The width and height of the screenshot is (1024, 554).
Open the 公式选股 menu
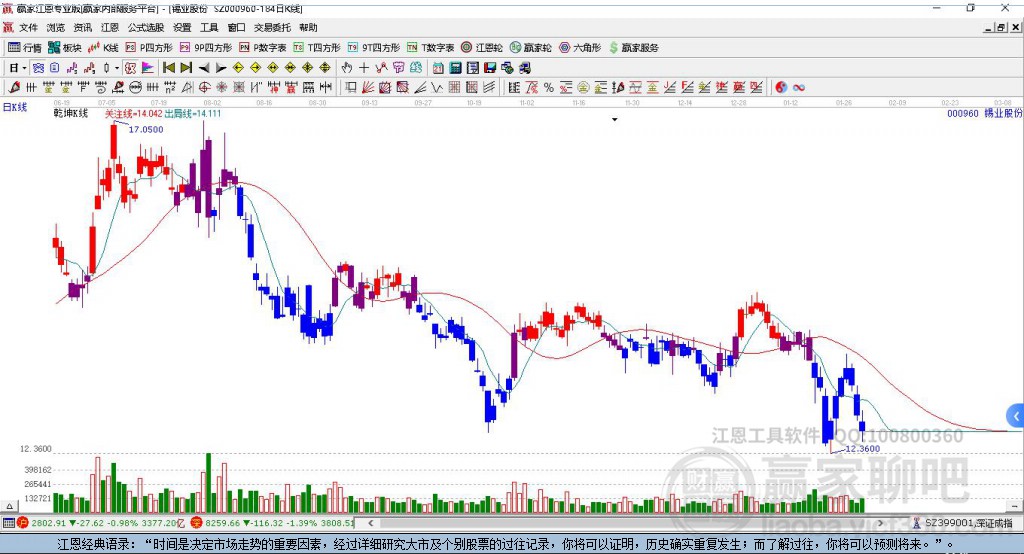point(146,27)
